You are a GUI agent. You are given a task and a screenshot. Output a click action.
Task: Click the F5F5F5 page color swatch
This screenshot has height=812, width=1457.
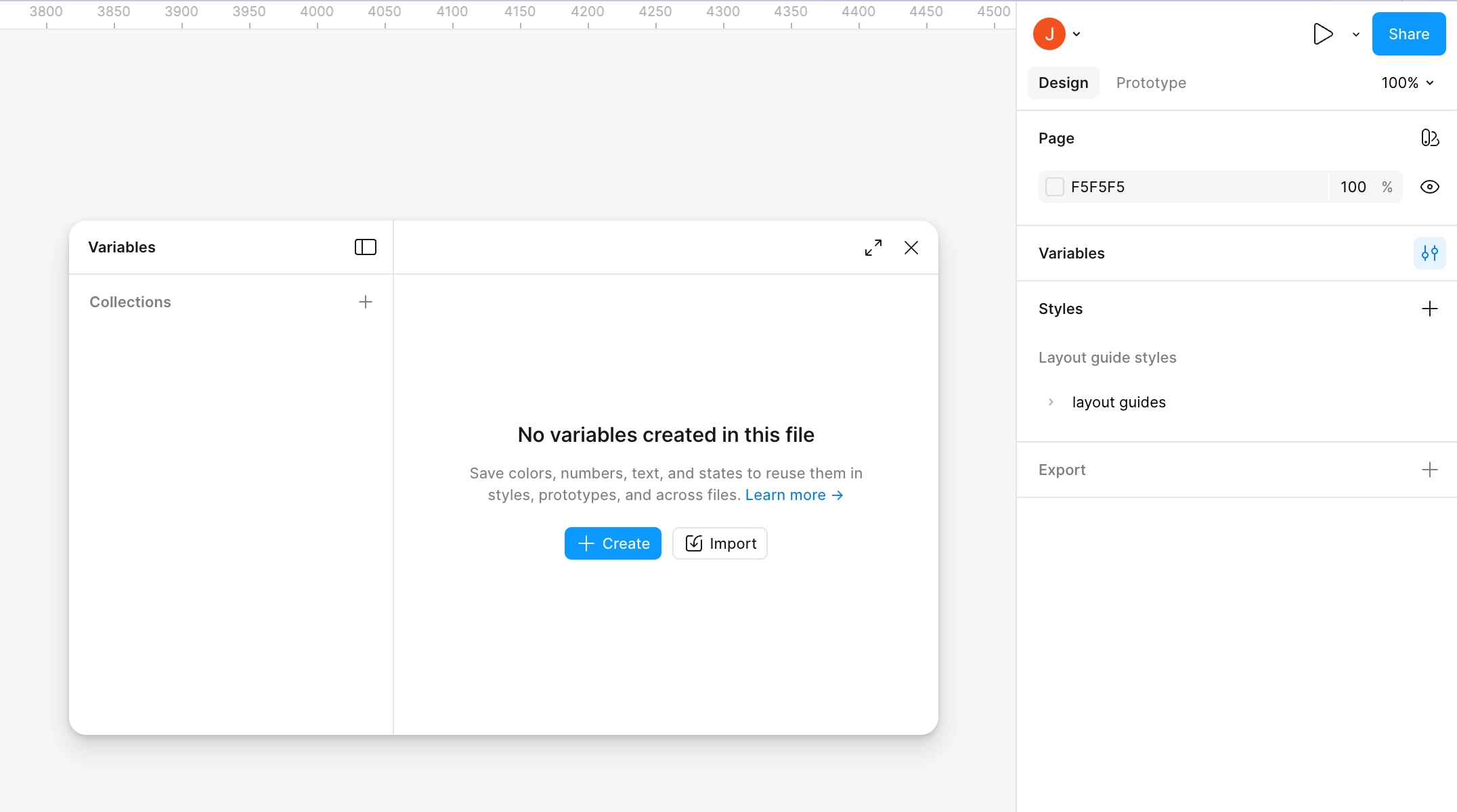click(x=1055, y=187)
